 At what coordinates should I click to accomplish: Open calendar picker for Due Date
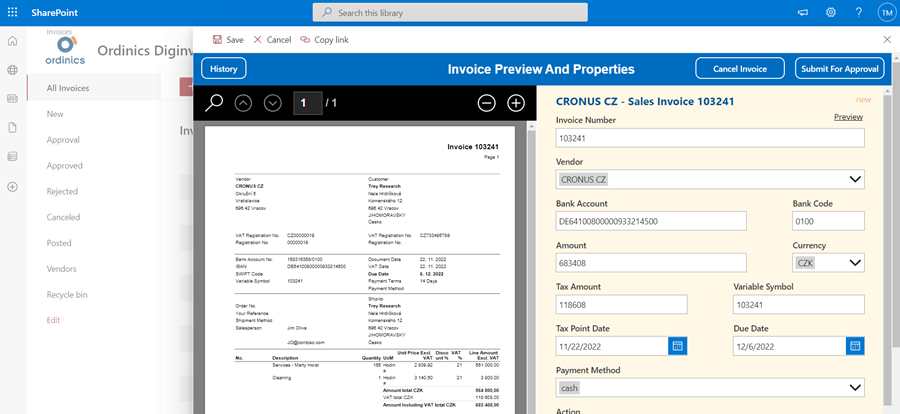coord(855,346)
